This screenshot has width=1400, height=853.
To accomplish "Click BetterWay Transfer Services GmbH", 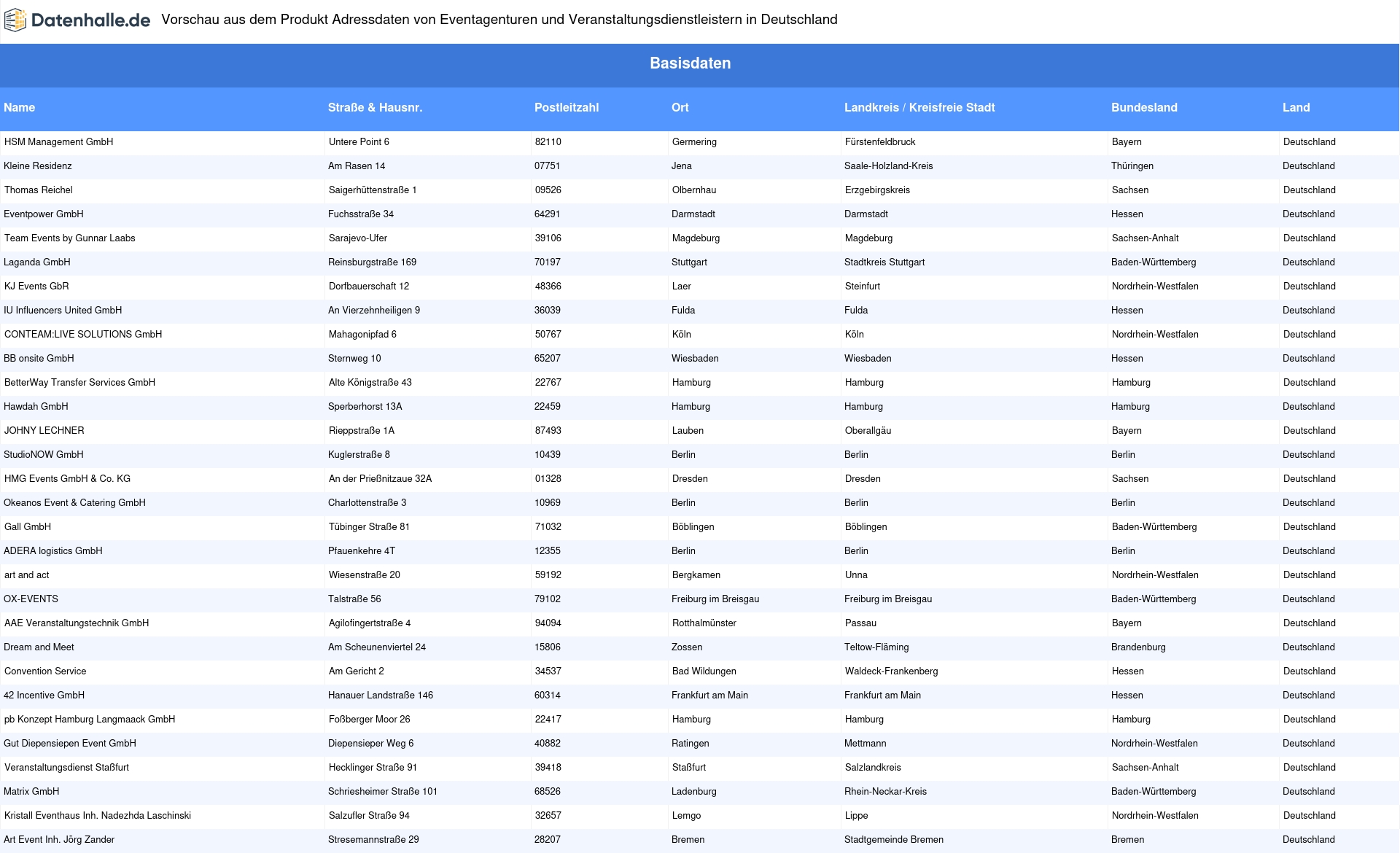I will 79,383.
